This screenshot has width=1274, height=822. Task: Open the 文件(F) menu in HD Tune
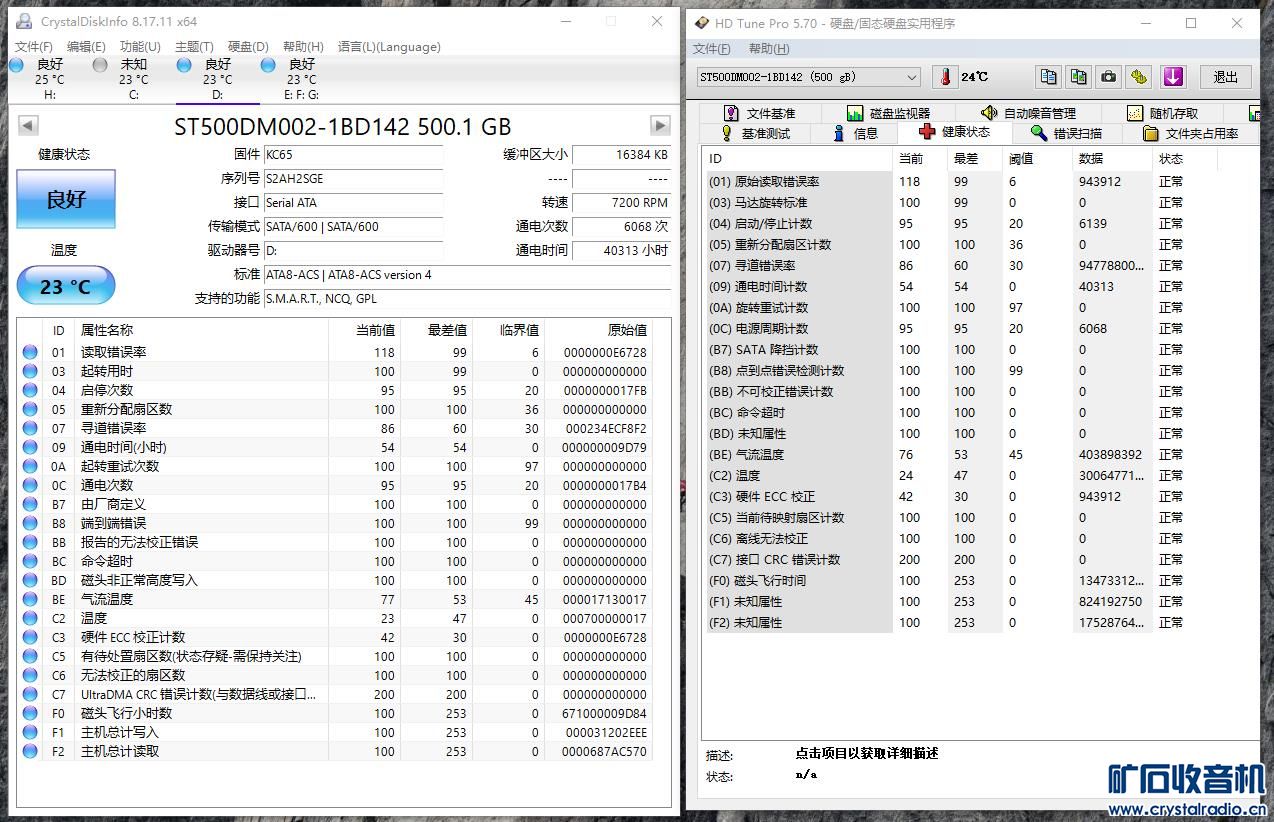point(712,48)
